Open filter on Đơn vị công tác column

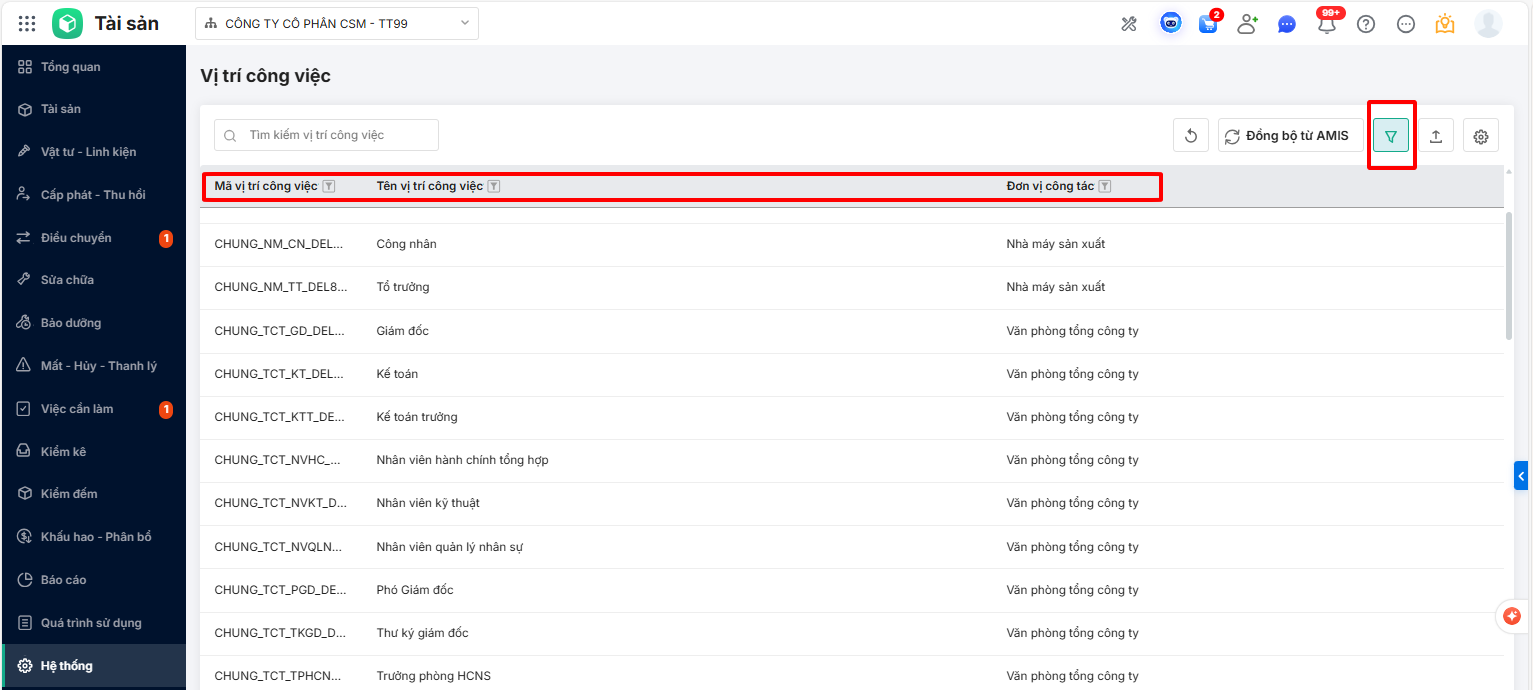point(1105,186)
